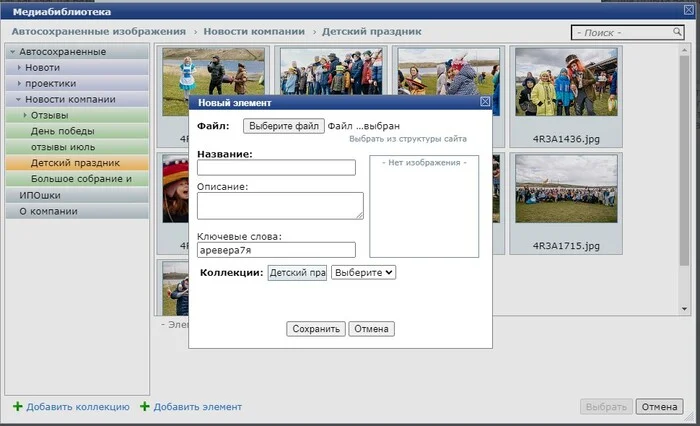Close the Новый элемент dialog

click(x=484, y=102)
